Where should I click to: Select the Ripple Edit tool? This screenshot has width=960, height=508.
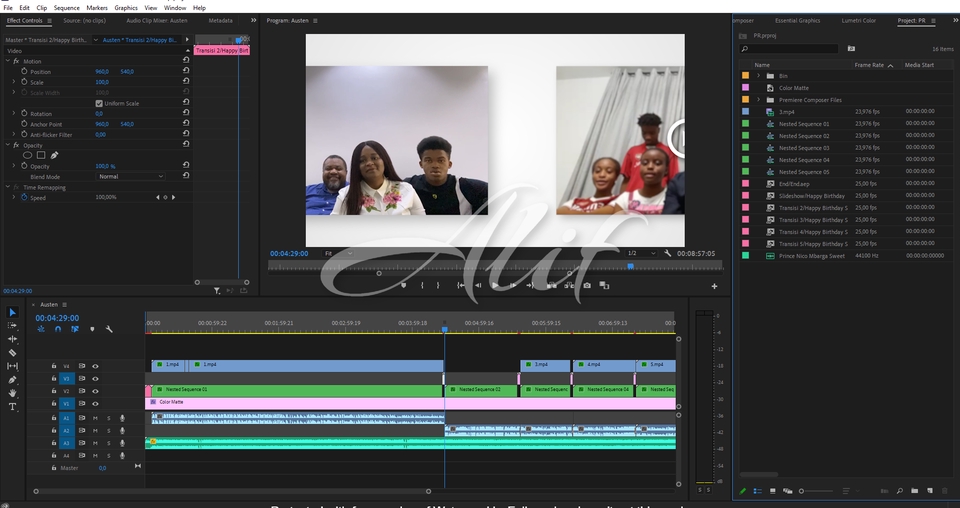click(12, 339)
